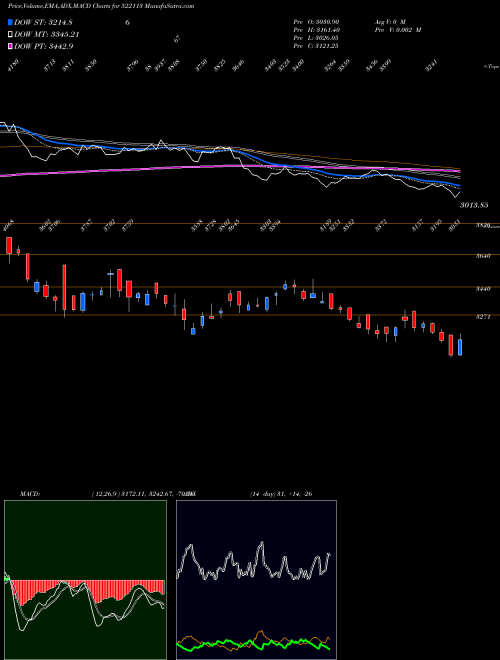
Task: Select the DOW ST: 3214.8 label
Action: (43, 22)
